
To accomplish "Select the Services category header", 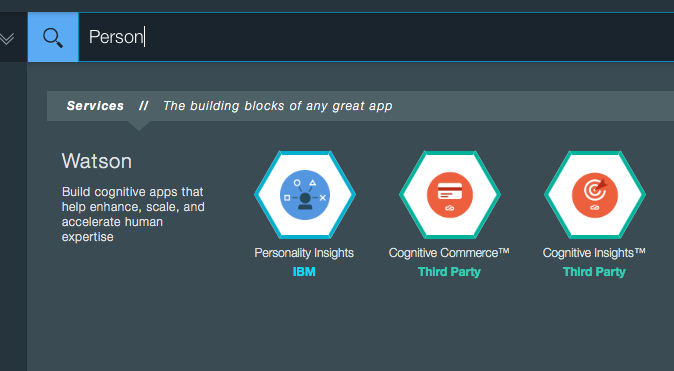I will point(95,106).
